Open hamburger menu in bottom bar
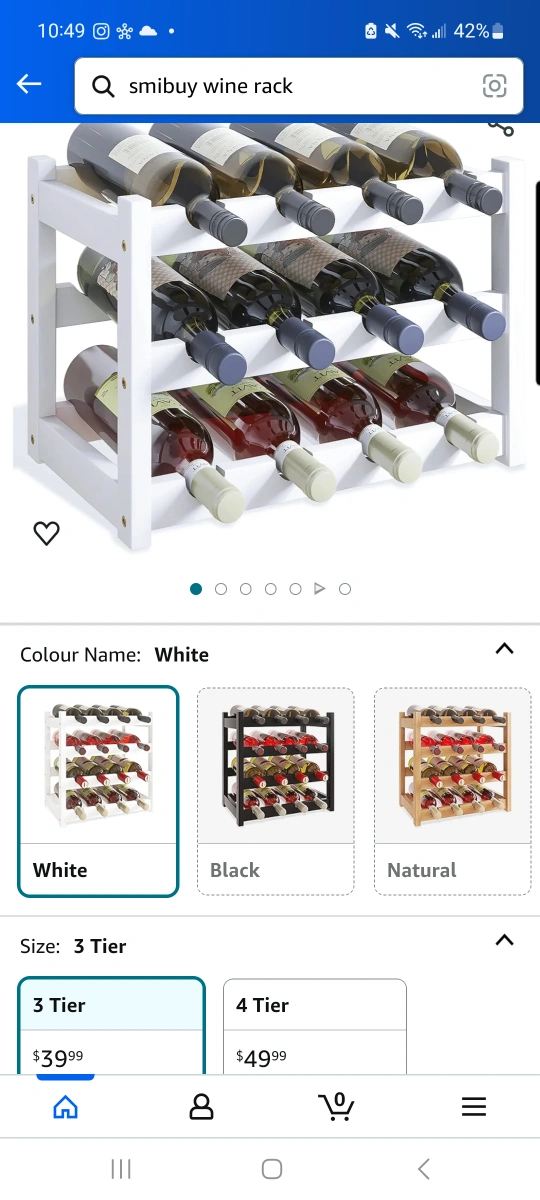Screen dimensions: 540x1200 tap(473, 1106)
